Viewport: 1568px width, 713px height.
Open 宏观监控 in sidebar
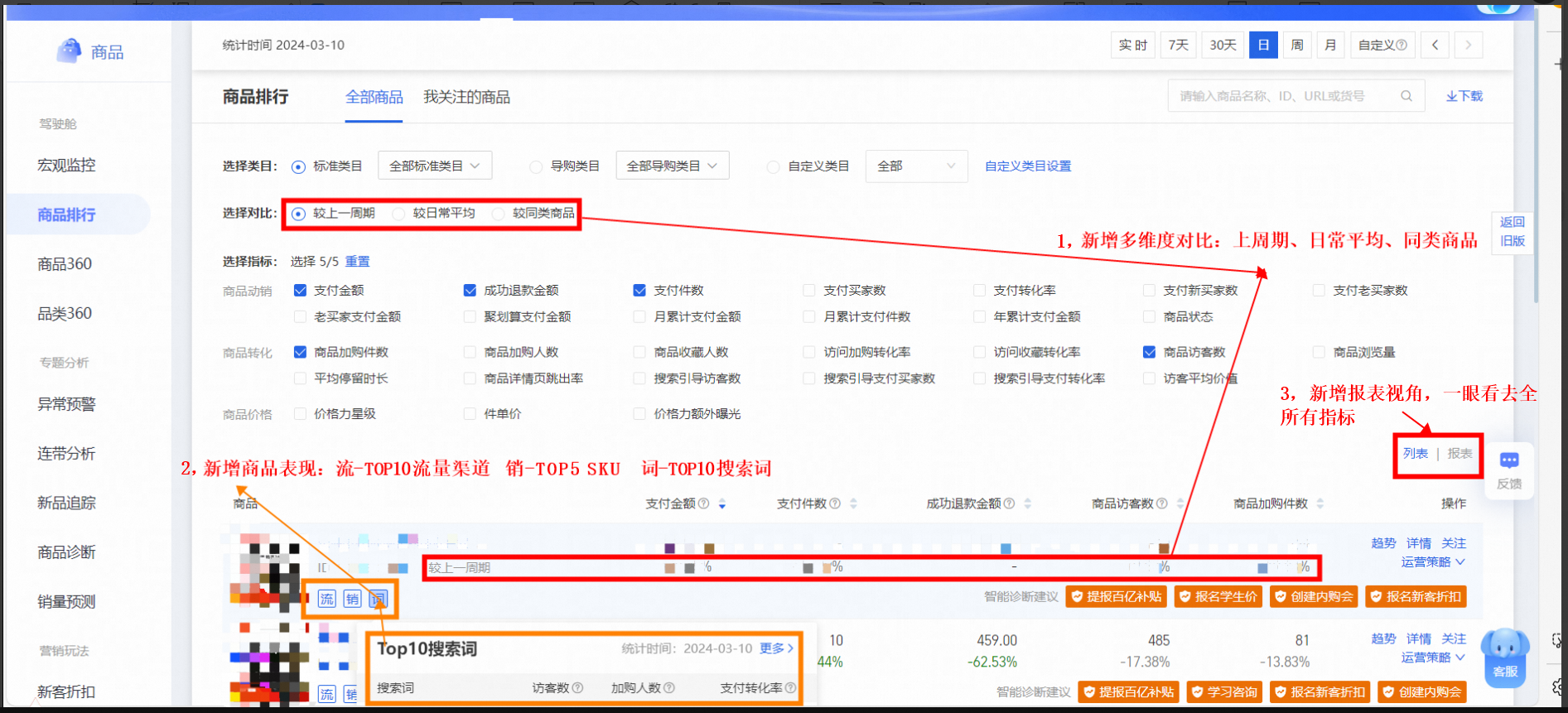(66, 165)
